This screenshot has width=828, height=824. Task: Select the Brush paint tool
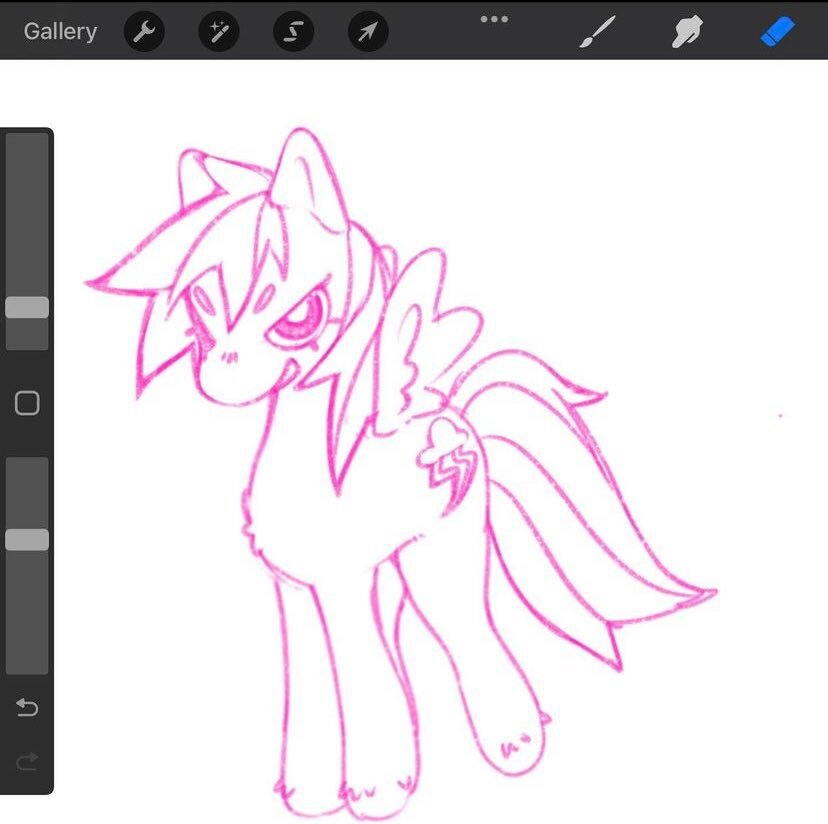point(597,32)
